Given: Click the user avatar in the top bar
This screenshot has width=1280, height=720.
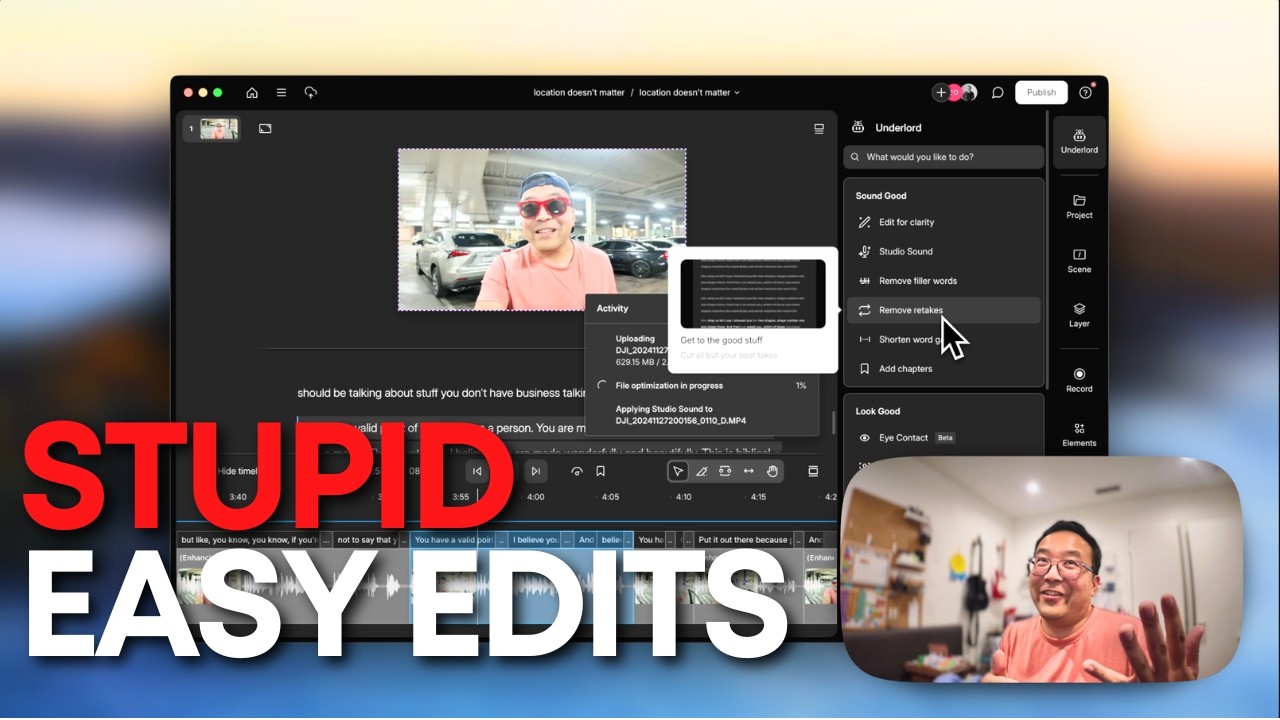Looking at the screenshot, I should coord(967,92).
